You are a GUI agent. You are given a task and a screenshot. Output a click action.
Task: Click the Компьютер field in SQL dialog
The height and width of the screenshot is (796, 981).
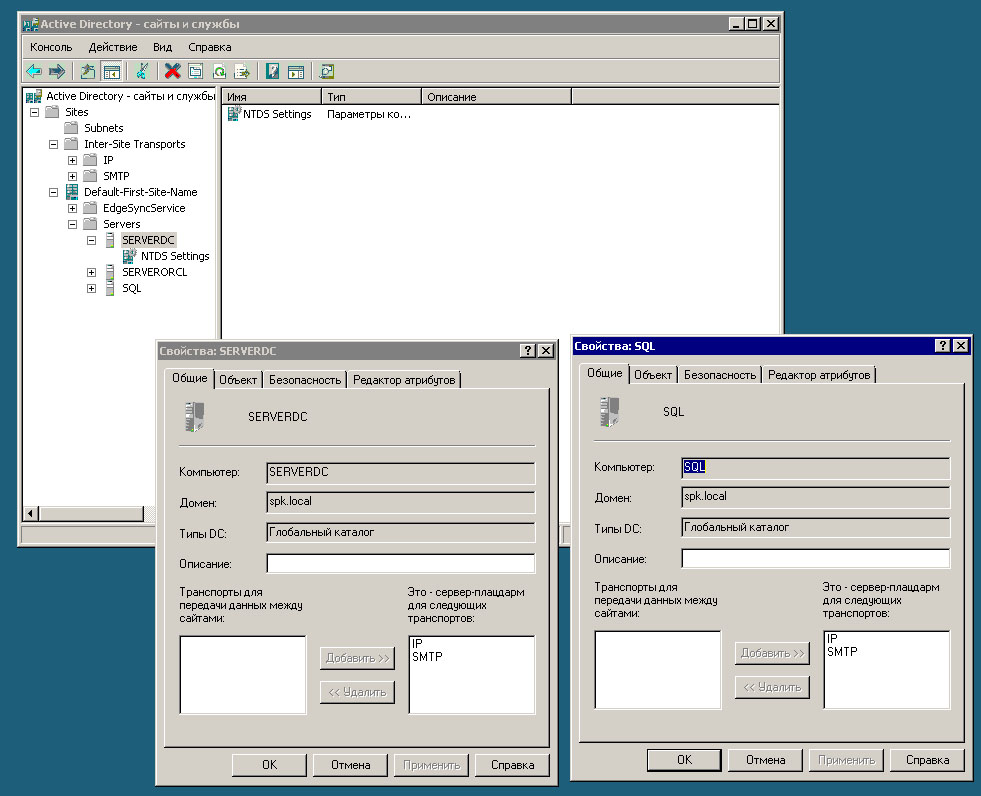[x=815, y=467]
